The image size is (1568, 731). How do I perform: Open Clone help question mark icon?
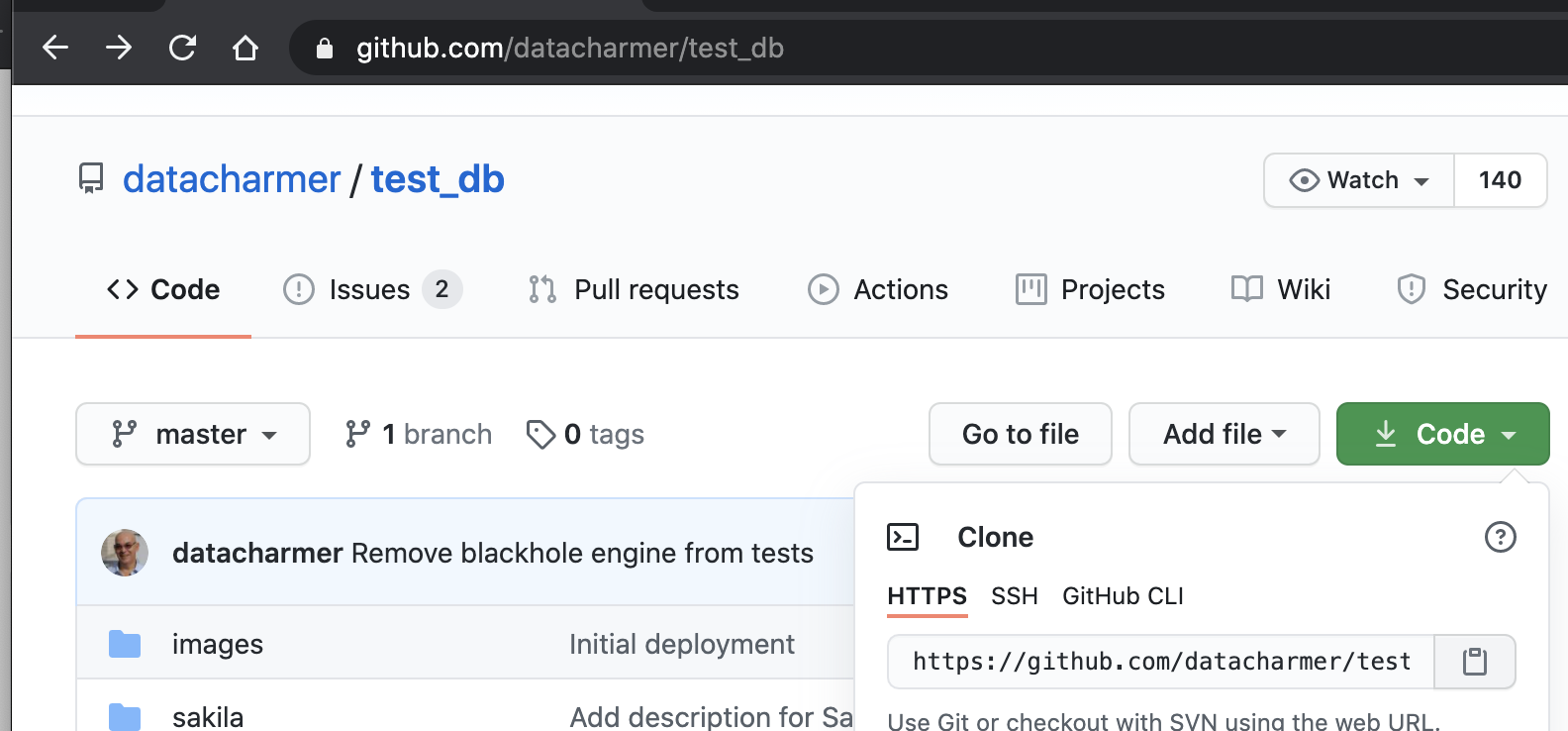click(x=1501, y=537)
